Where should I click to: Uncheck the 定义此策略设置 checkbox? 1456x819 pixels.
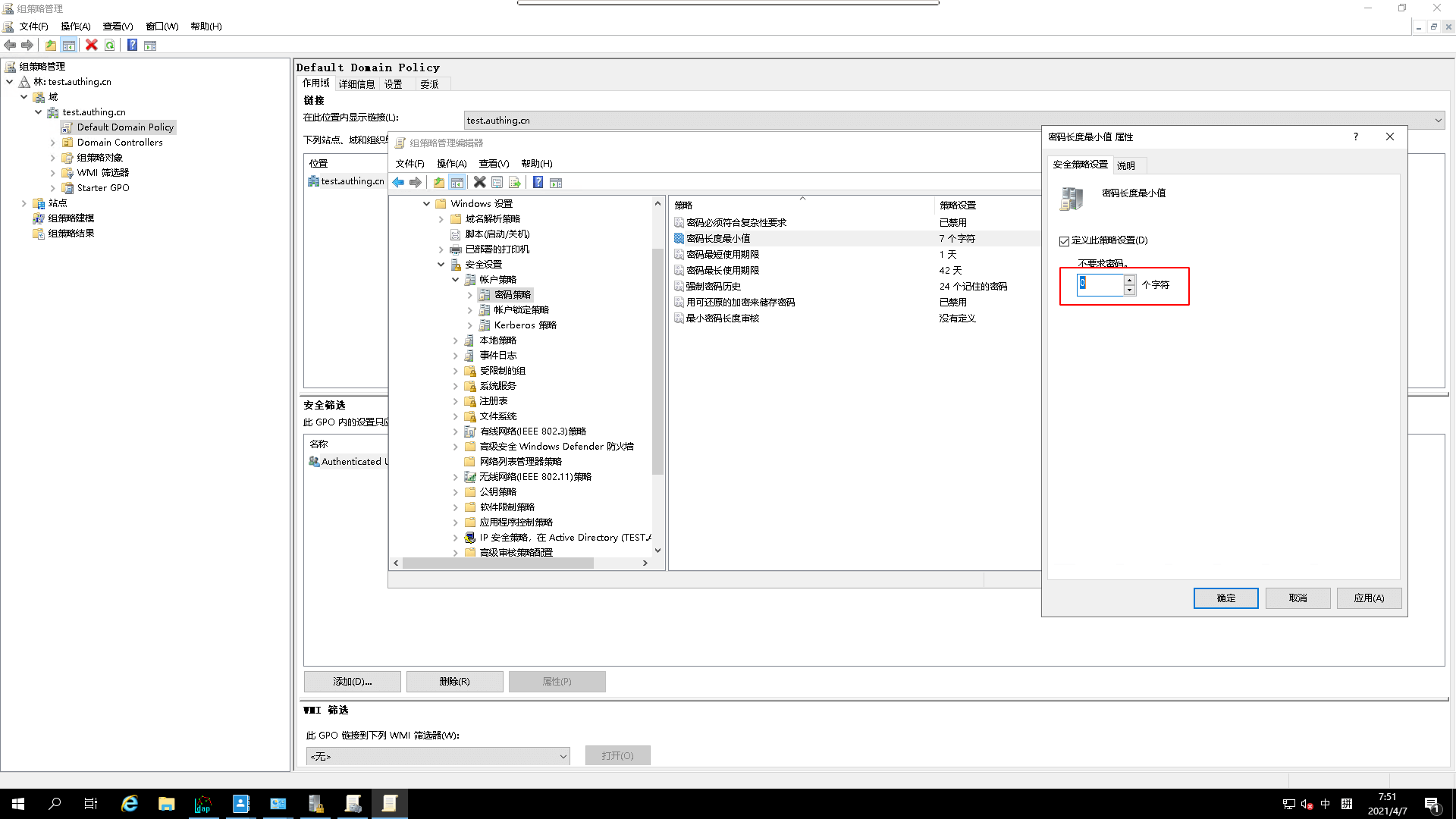tap(1065, 240)
